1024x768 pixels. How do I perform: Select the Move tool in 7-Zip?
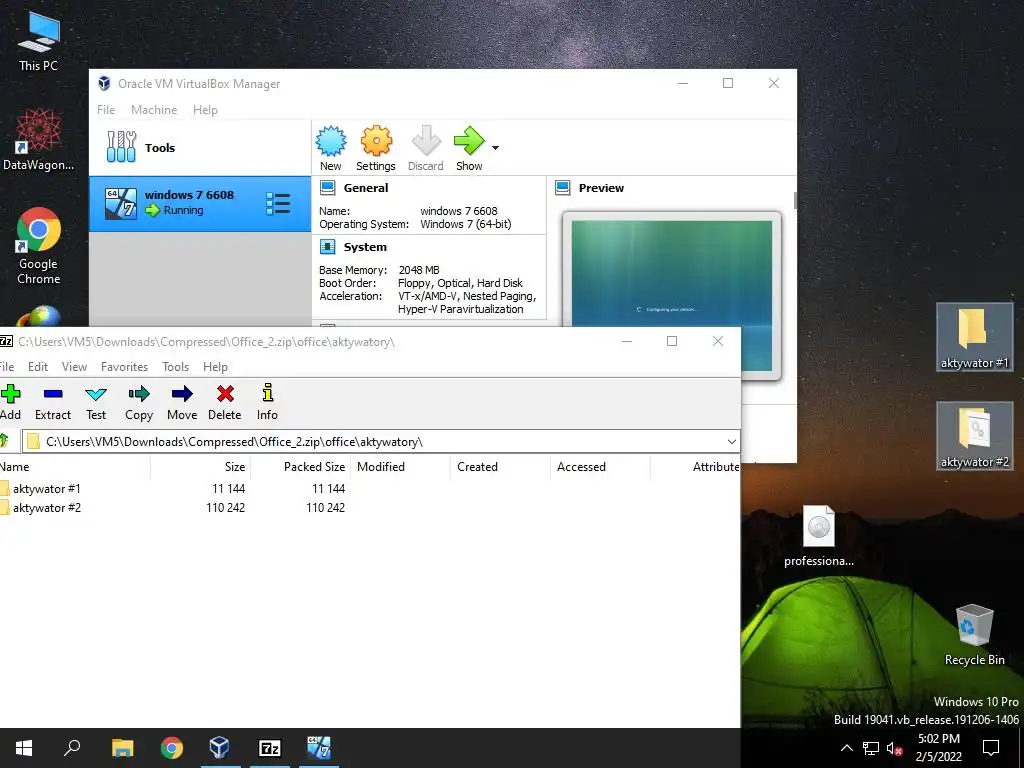(x=182, y=402)
